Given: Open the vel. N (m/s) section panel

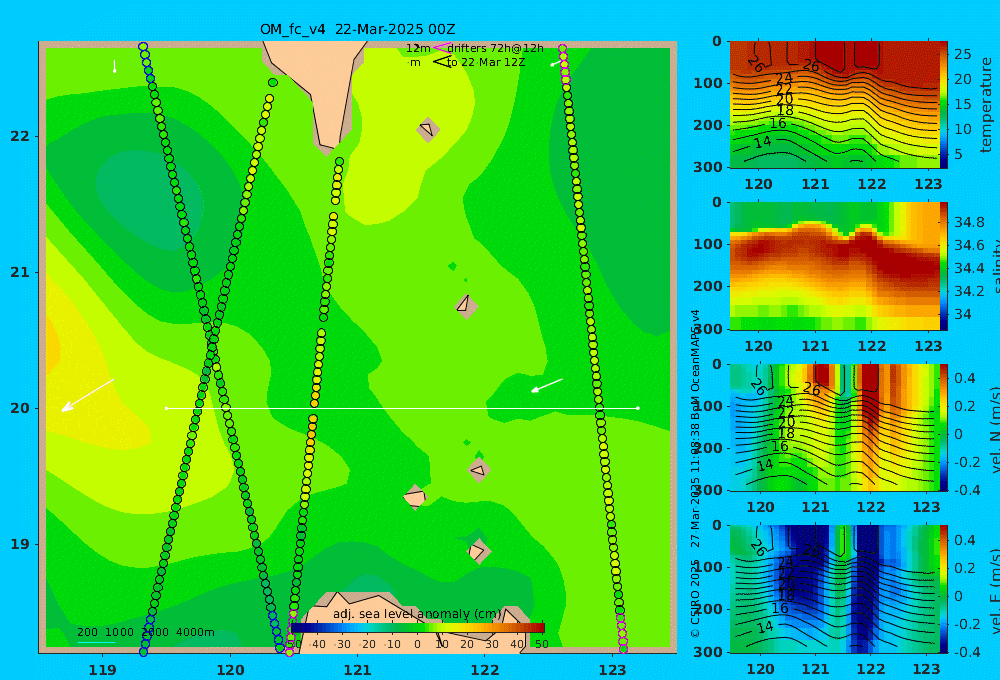Looking at the screenshot, I should (x=835, y=427).
